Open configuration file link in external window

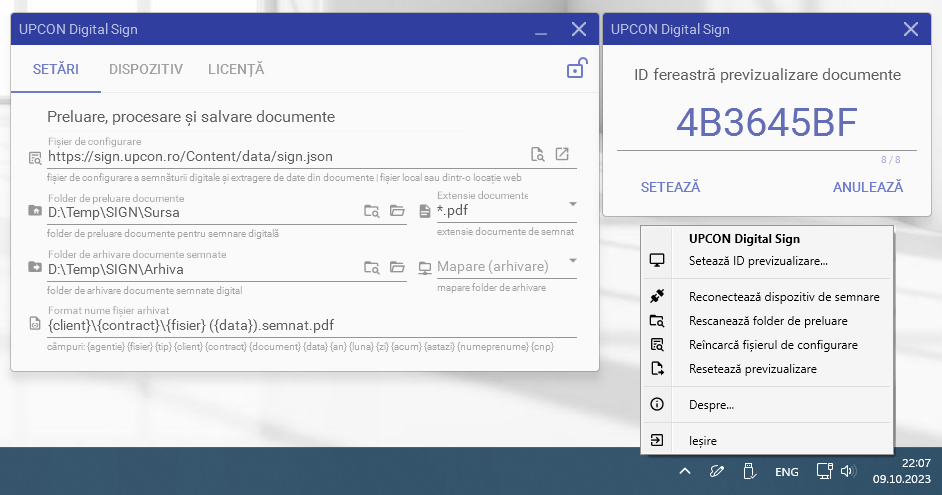562,154
